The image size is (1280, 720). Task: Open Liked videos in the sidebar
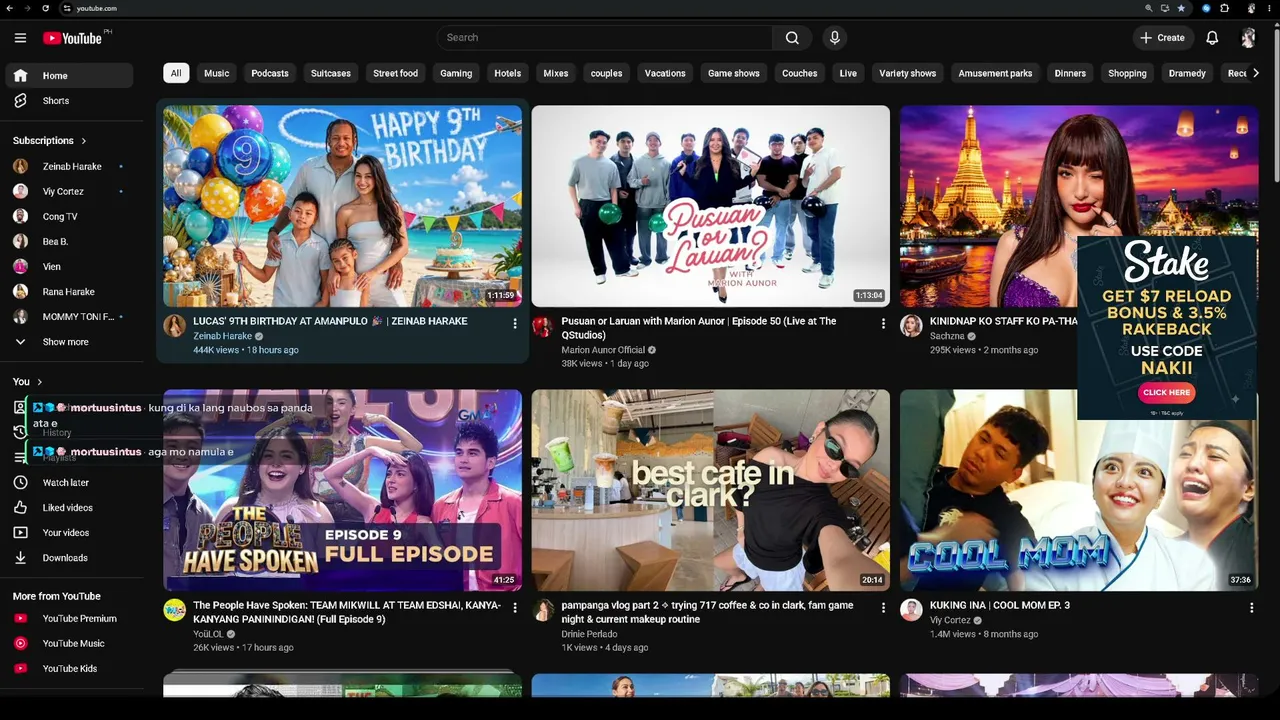tap(69, 508)
